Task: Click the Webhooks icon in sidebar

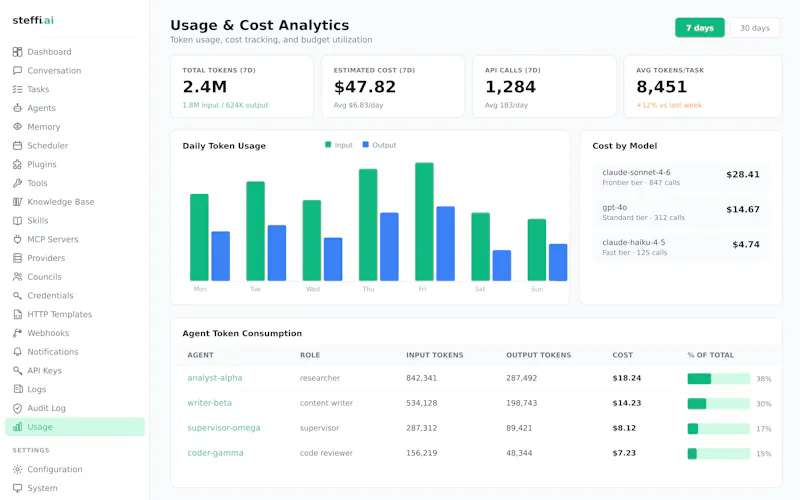Action: click(x=17, y=333)
